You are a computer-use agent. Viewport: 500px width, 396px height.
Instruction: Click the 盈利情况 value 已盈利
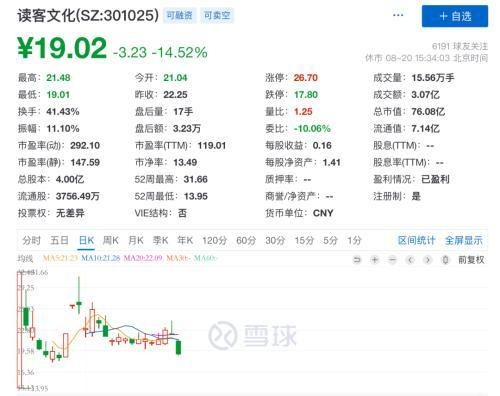coord(435,180)
